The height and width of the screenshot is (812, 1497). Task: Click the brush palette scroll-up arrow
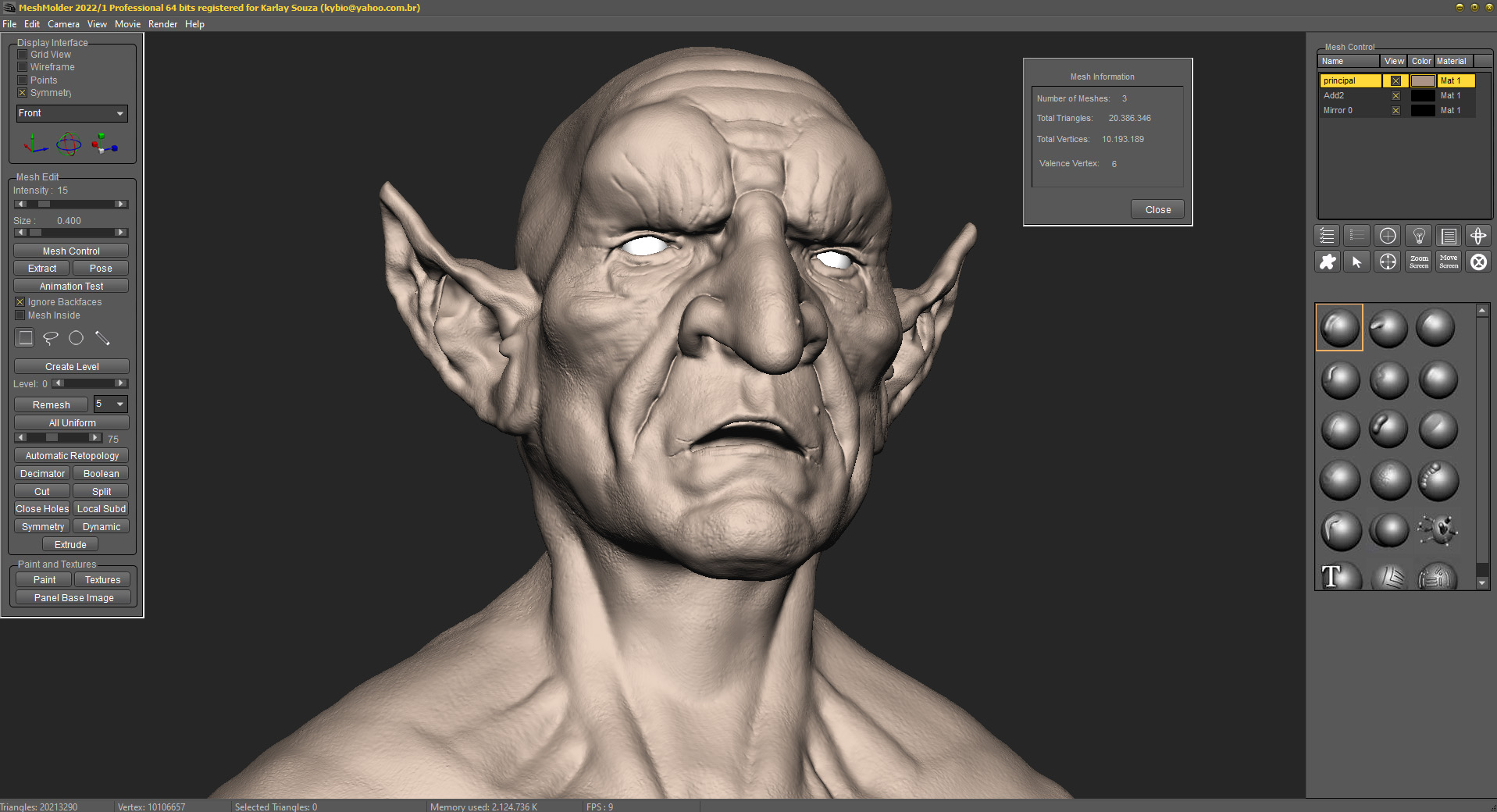tap(1482, 311)
